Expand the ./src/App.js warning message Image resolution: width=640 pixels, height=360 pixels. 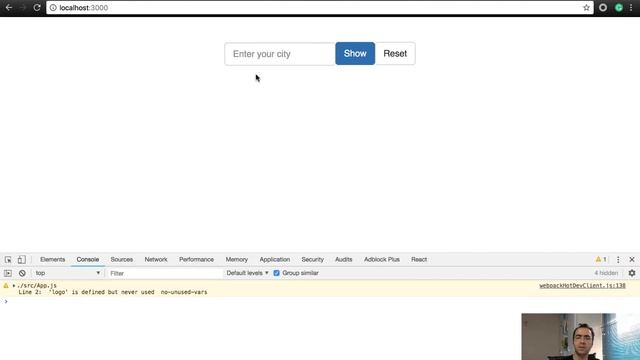pos(14,286)
